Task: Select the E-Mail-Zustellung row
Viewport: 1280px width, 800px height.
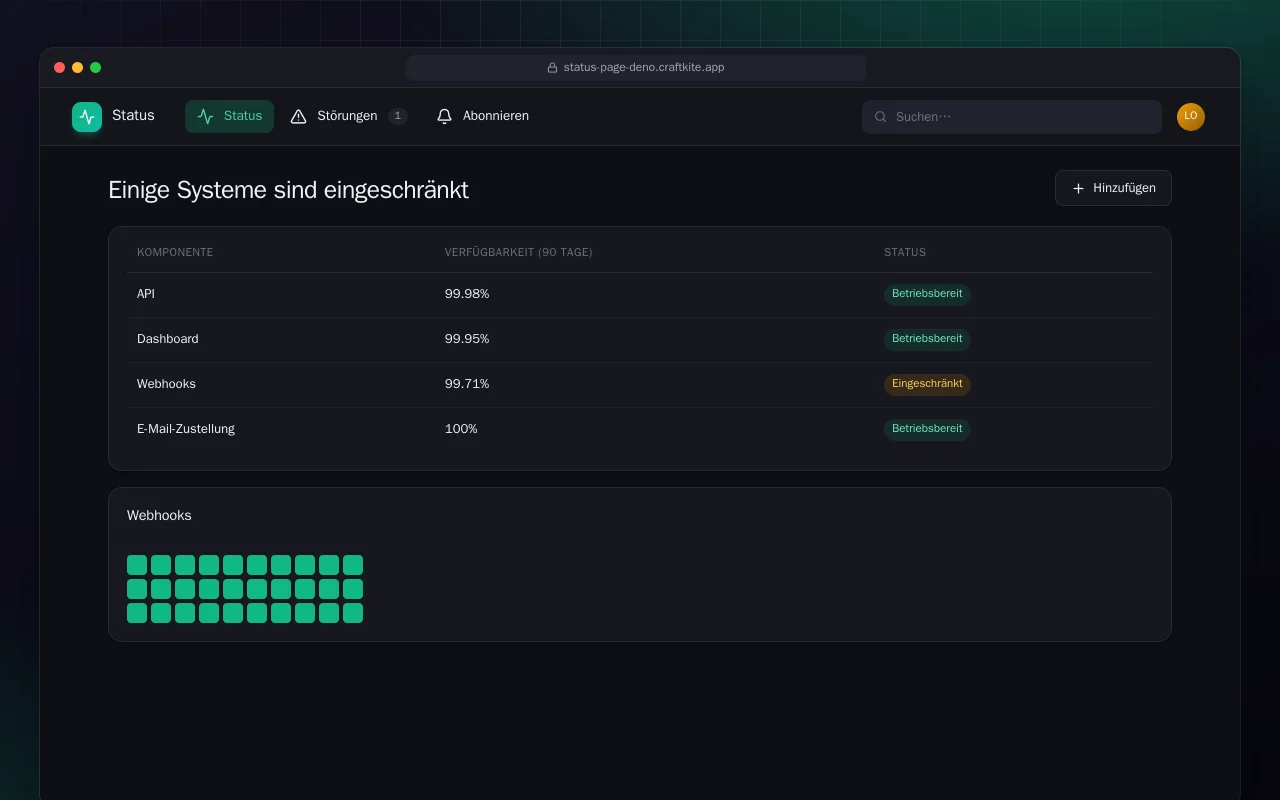Action: click(640, 429)
